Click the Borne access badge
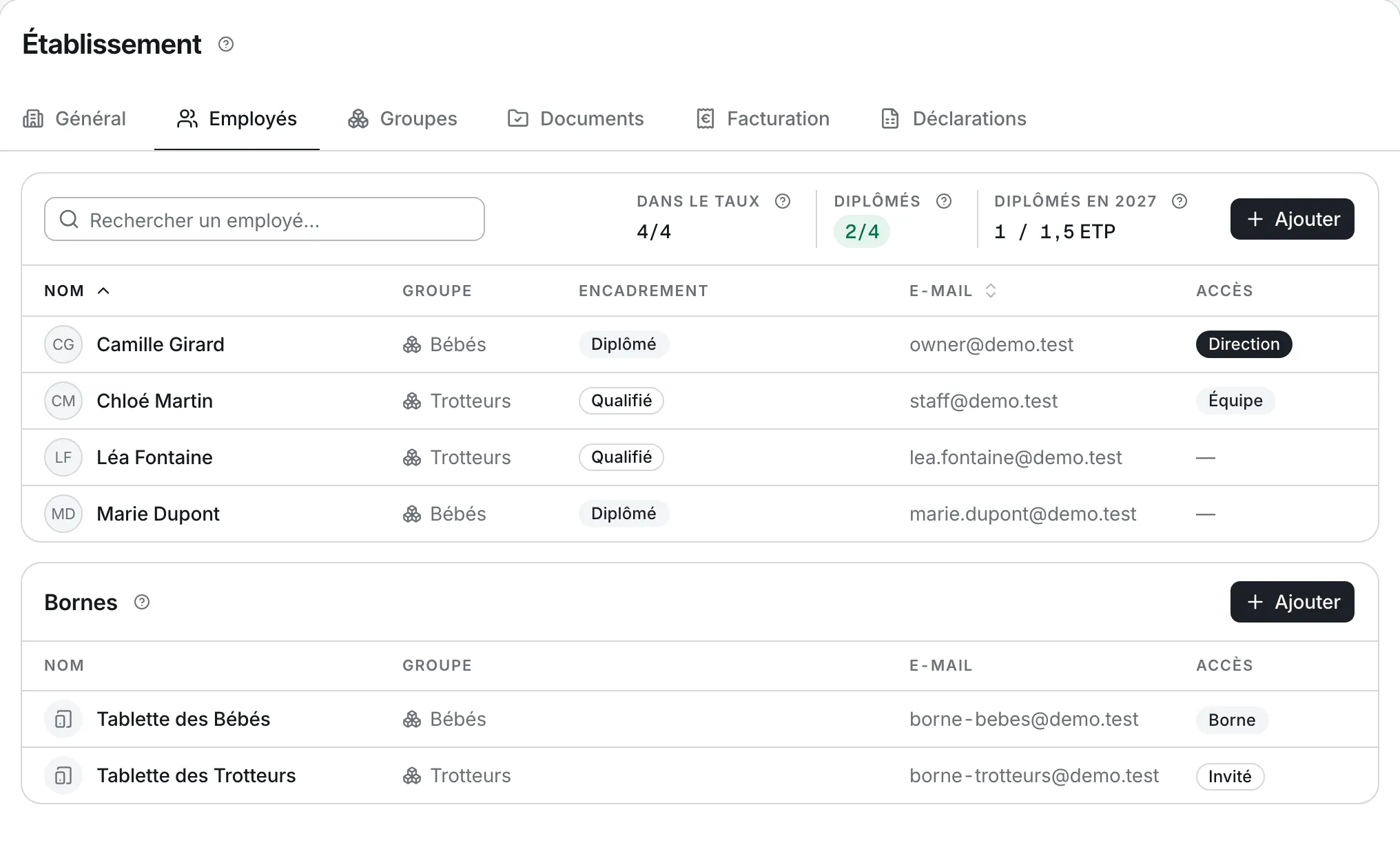The height and width of the screenshot is (847, 1400). point(1232,720)
